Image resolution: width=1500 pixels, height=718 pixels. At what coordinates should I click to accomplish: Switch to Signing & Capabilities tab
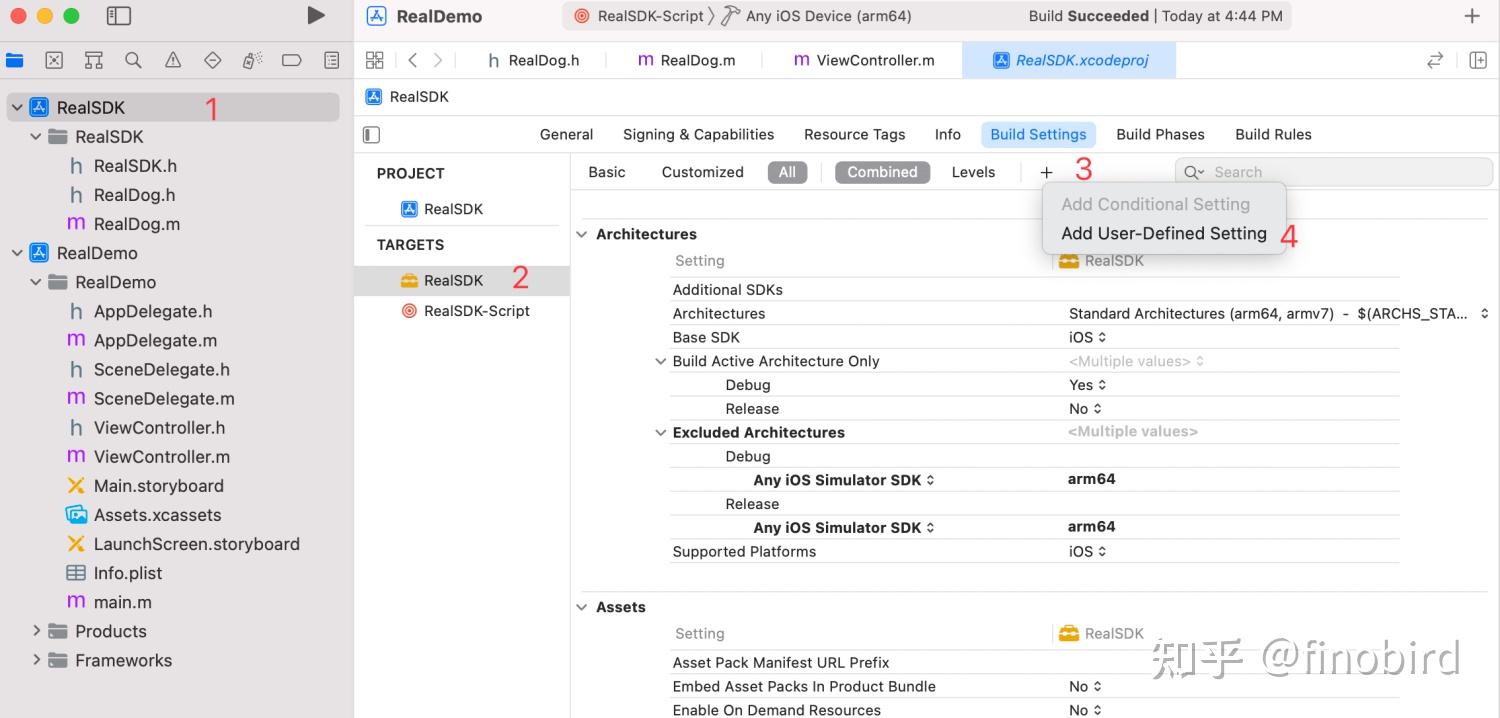pos(698,134)
